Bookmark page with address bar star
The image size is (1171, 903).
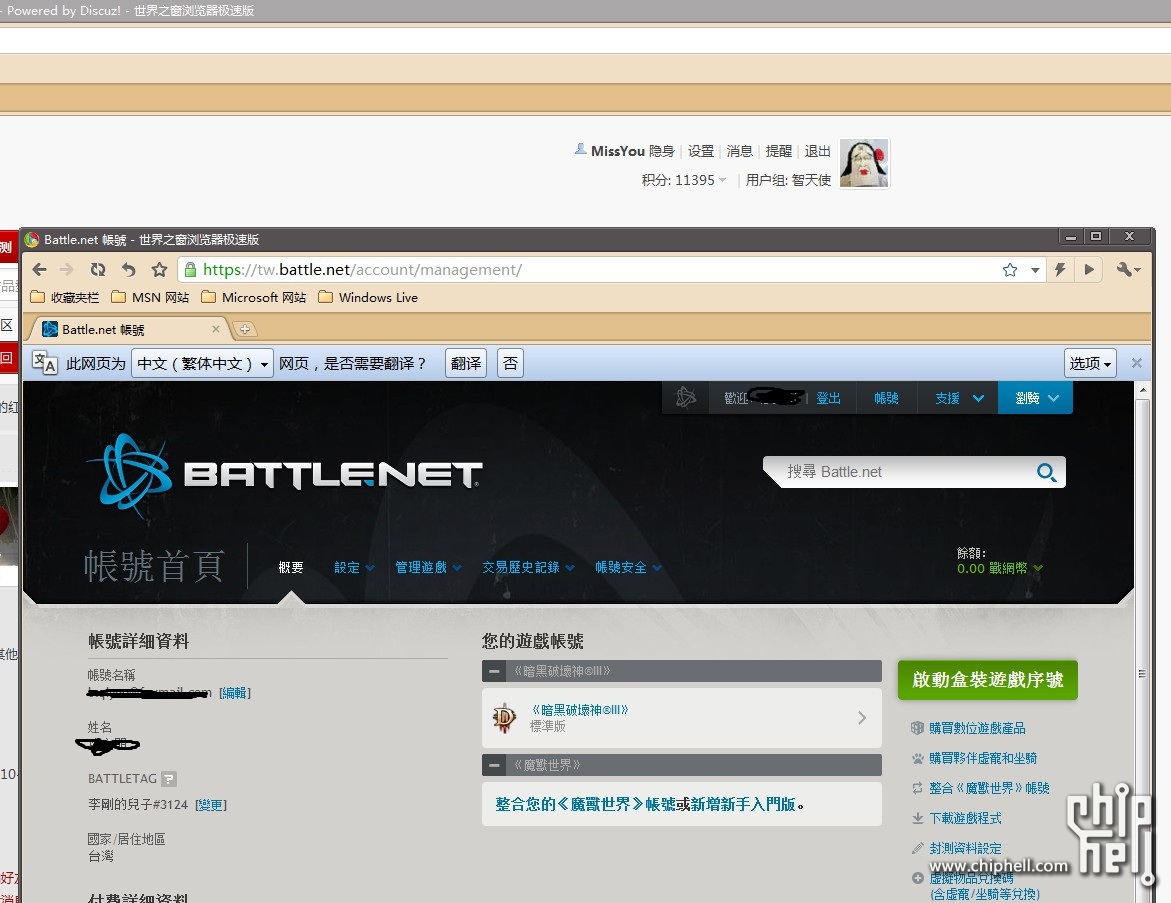pos(1010,270)
